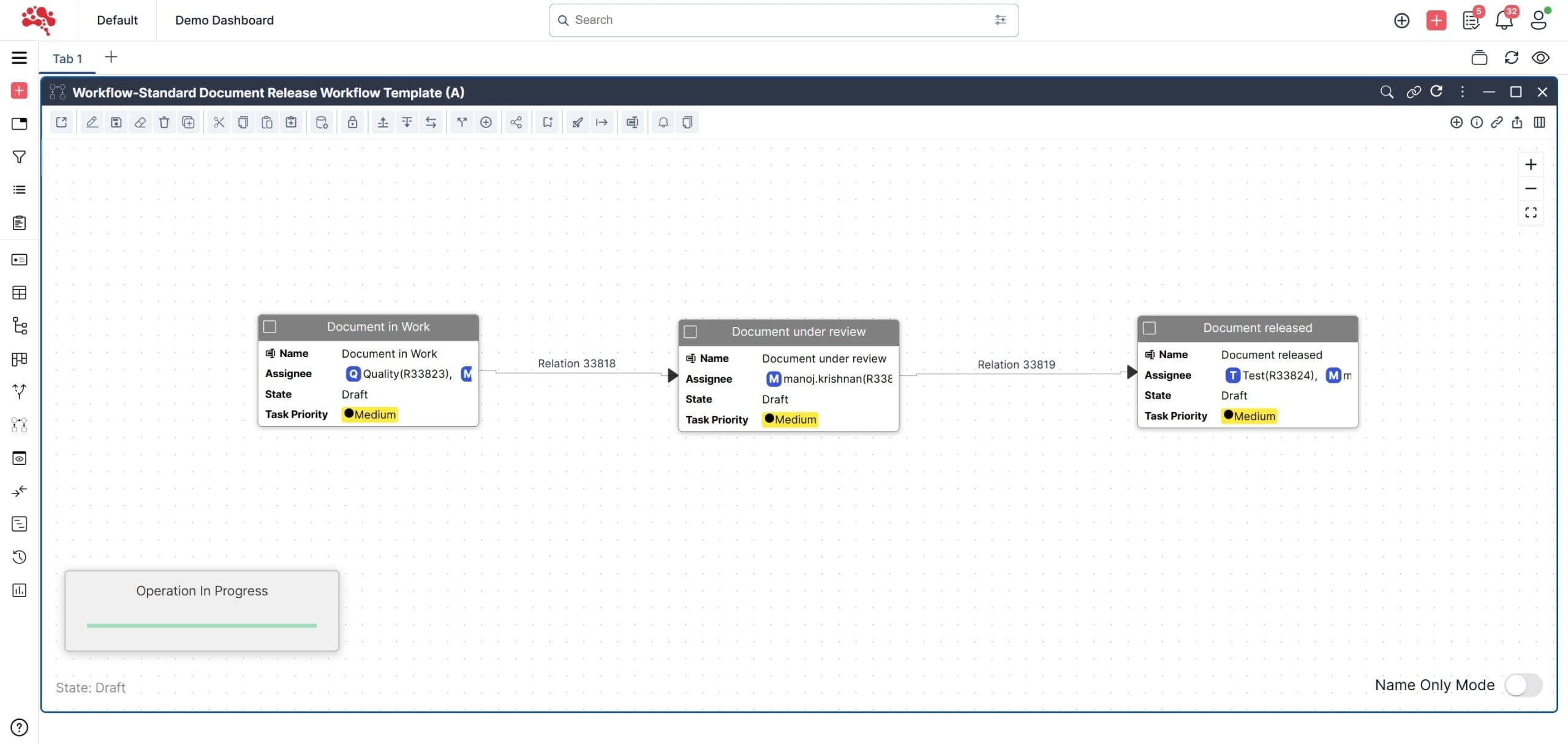Expand the hamburger menu at top left

19,58
